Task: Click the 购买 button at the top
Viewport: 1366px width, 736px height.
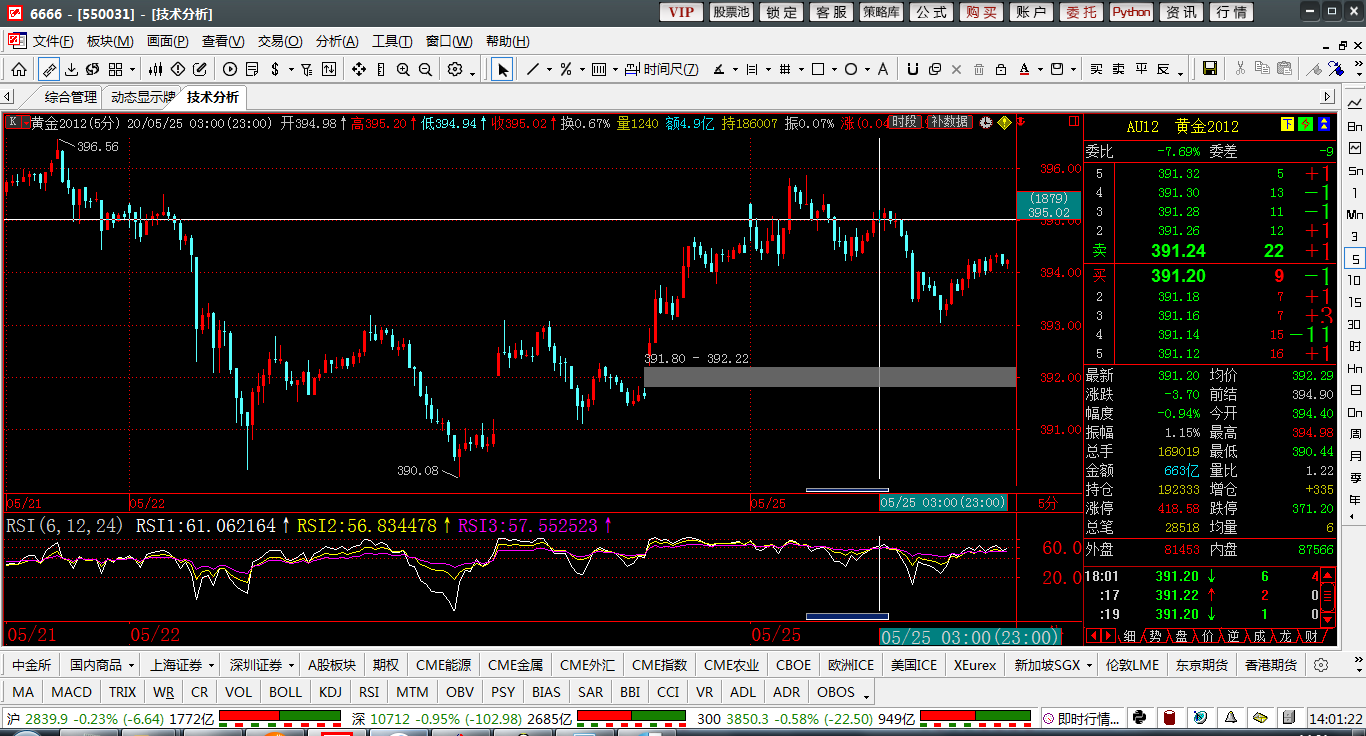Action: coord(981,12)
